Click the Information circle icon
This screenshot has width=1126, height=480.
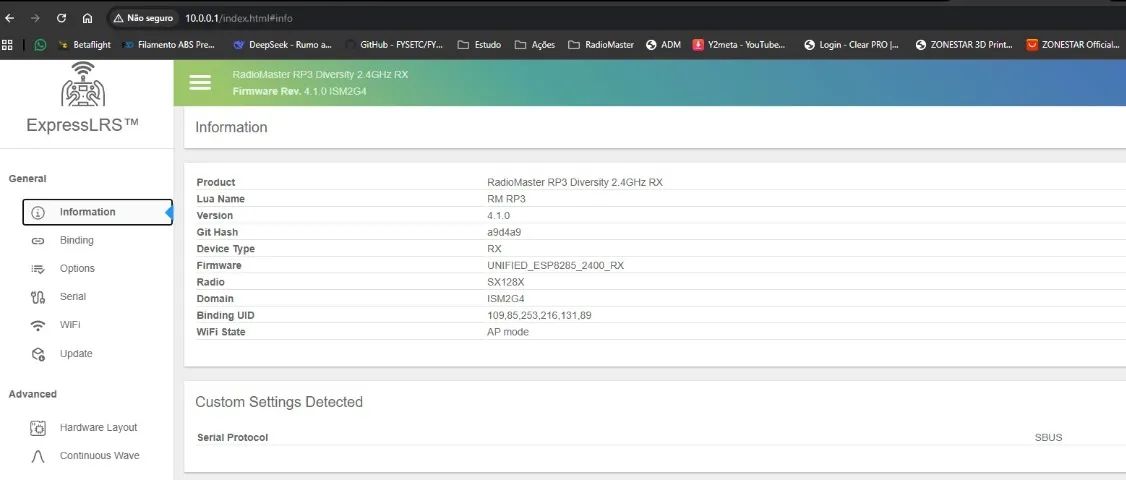click(x=38, y=213)
